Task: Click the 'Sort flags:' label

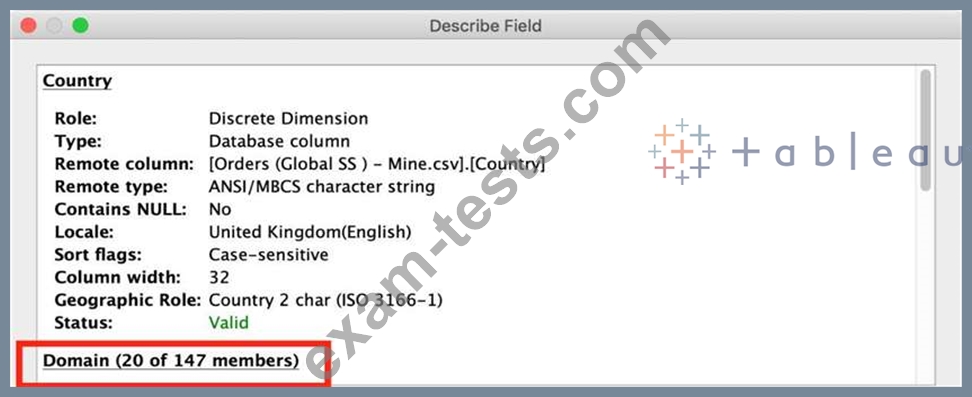Action: tap(98, 255)
